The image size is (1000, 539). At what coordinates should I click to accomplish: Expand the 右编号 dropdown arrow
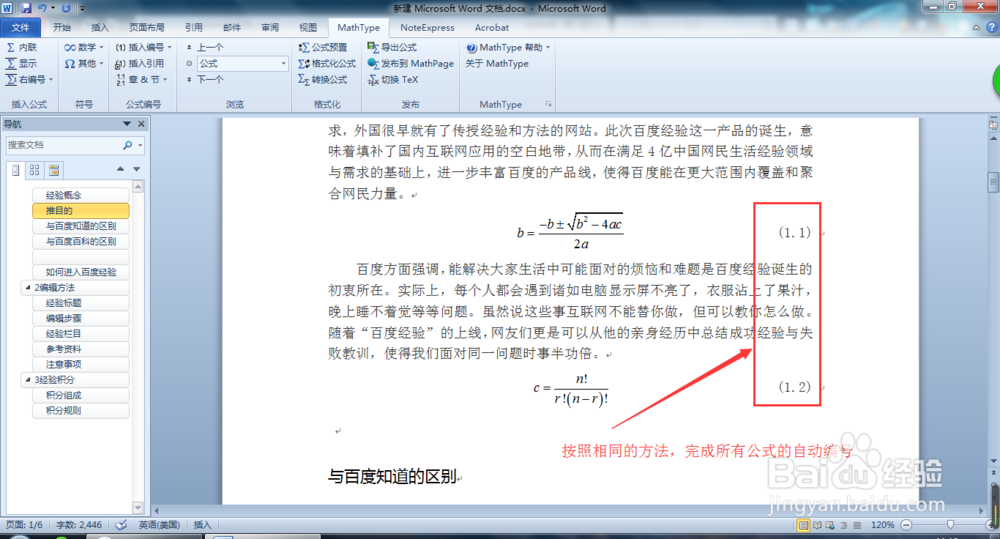(x=51, y=79)
